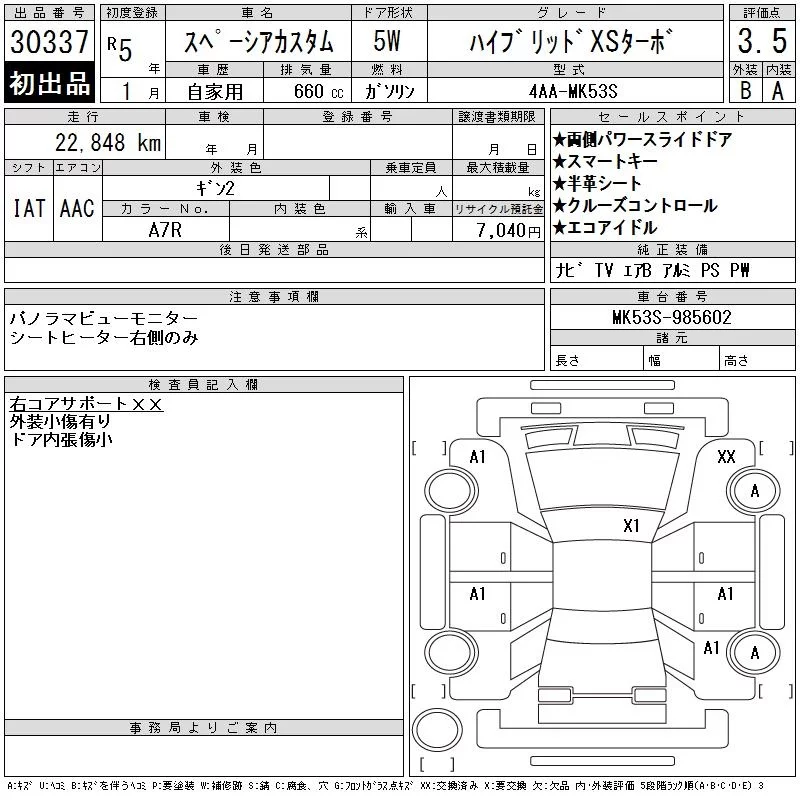
Task: Click inspector note 外装小傷有り
Action: (60, 421)
